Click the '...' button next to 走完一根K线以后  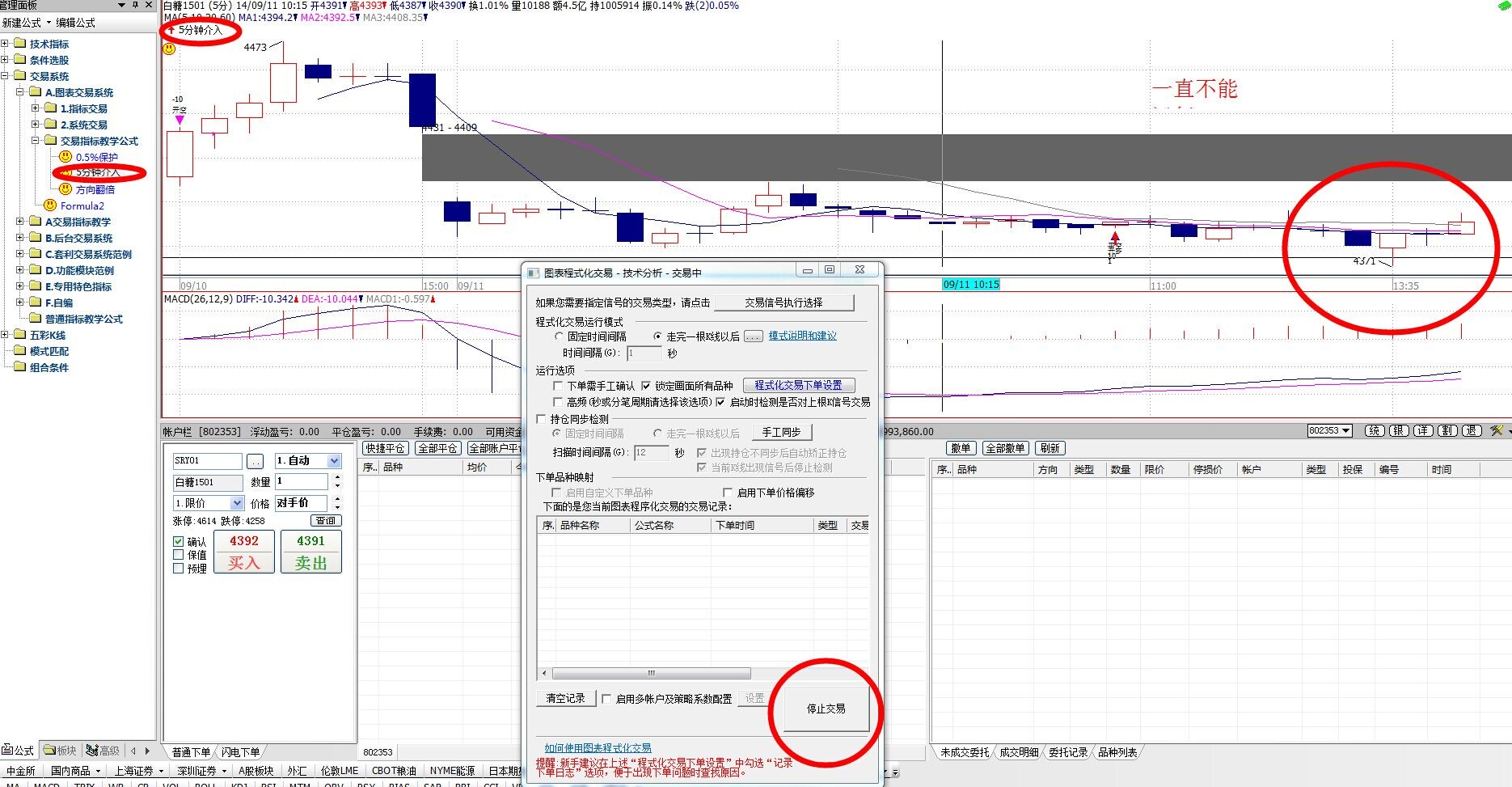coord(753,336)
